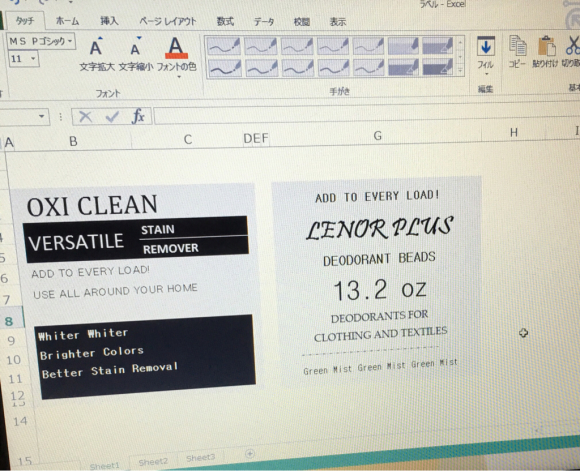Click the Green Mist repeated text line

click(380, 367)
